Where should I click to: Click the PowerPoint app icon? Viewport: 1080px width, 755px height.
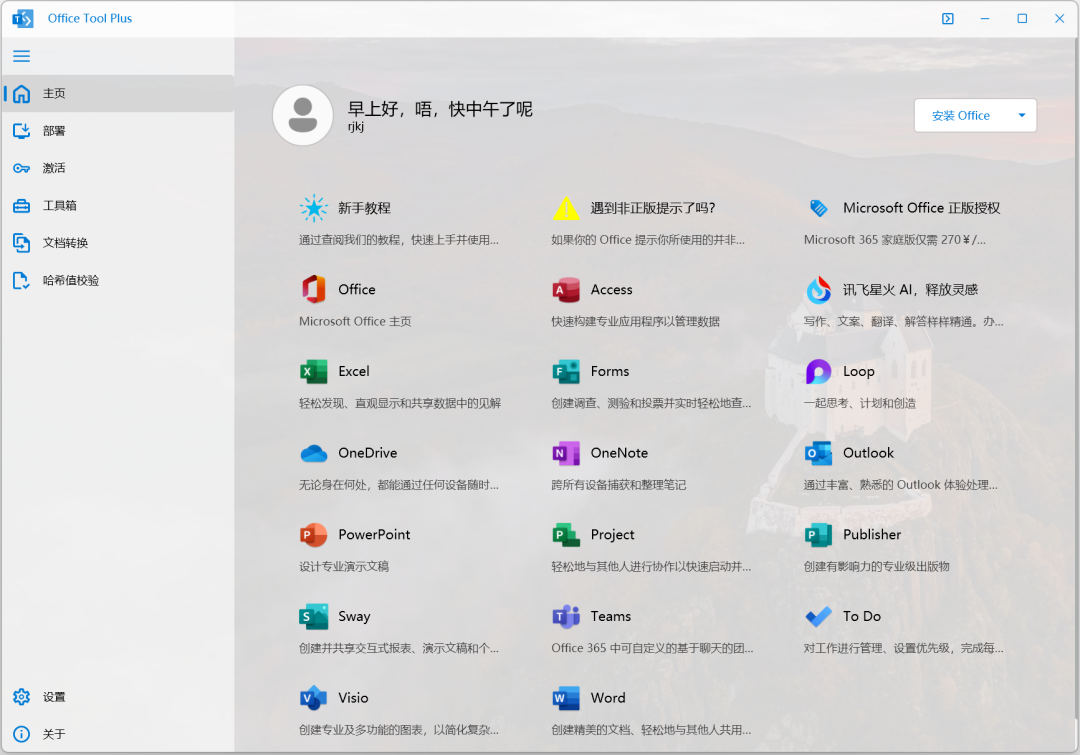click(x=314, y=535)
